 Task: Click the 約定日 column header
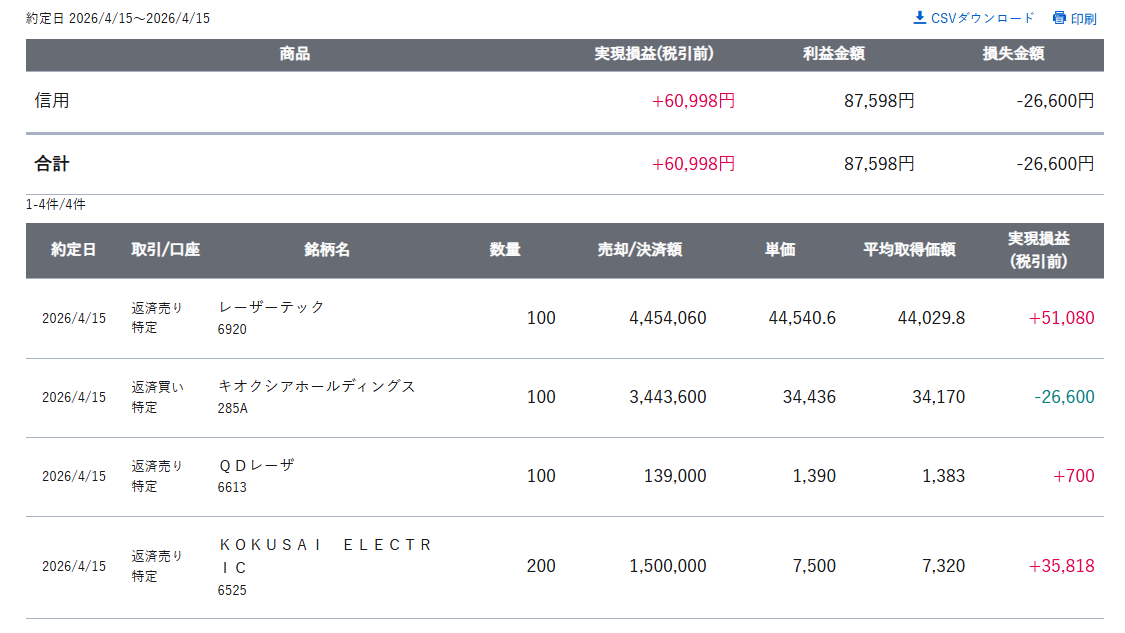74,250
